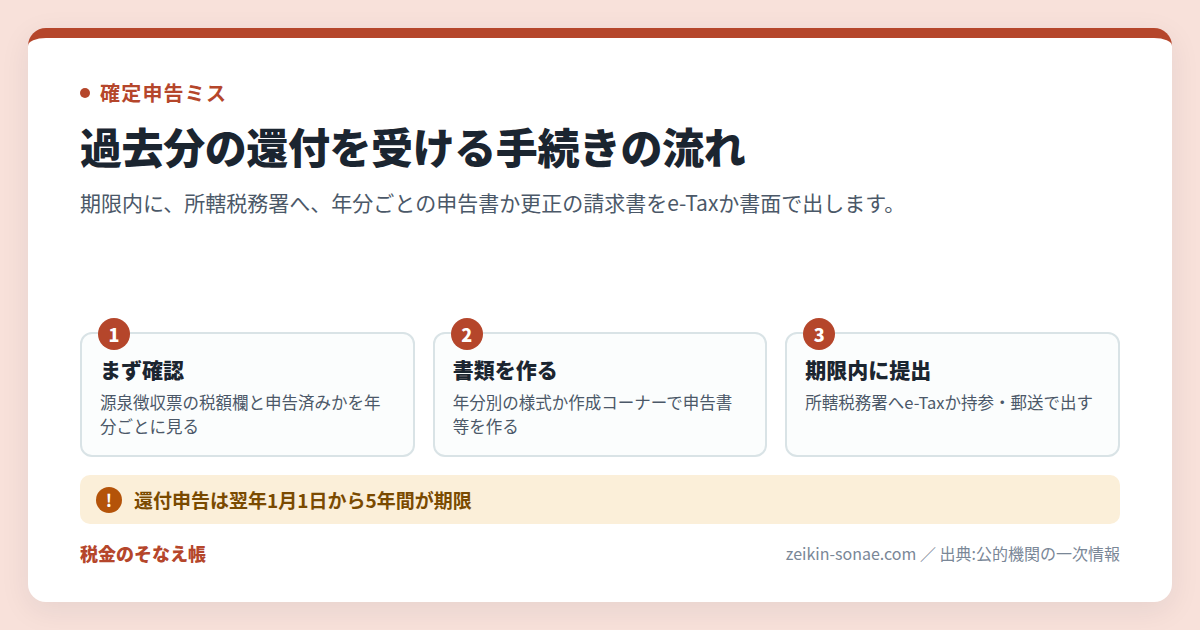The image size is (1200, 630).
Task: Click the text 所轄税務署へe-Taxか持参・郵送で出す
Action: tap(949, 404)
